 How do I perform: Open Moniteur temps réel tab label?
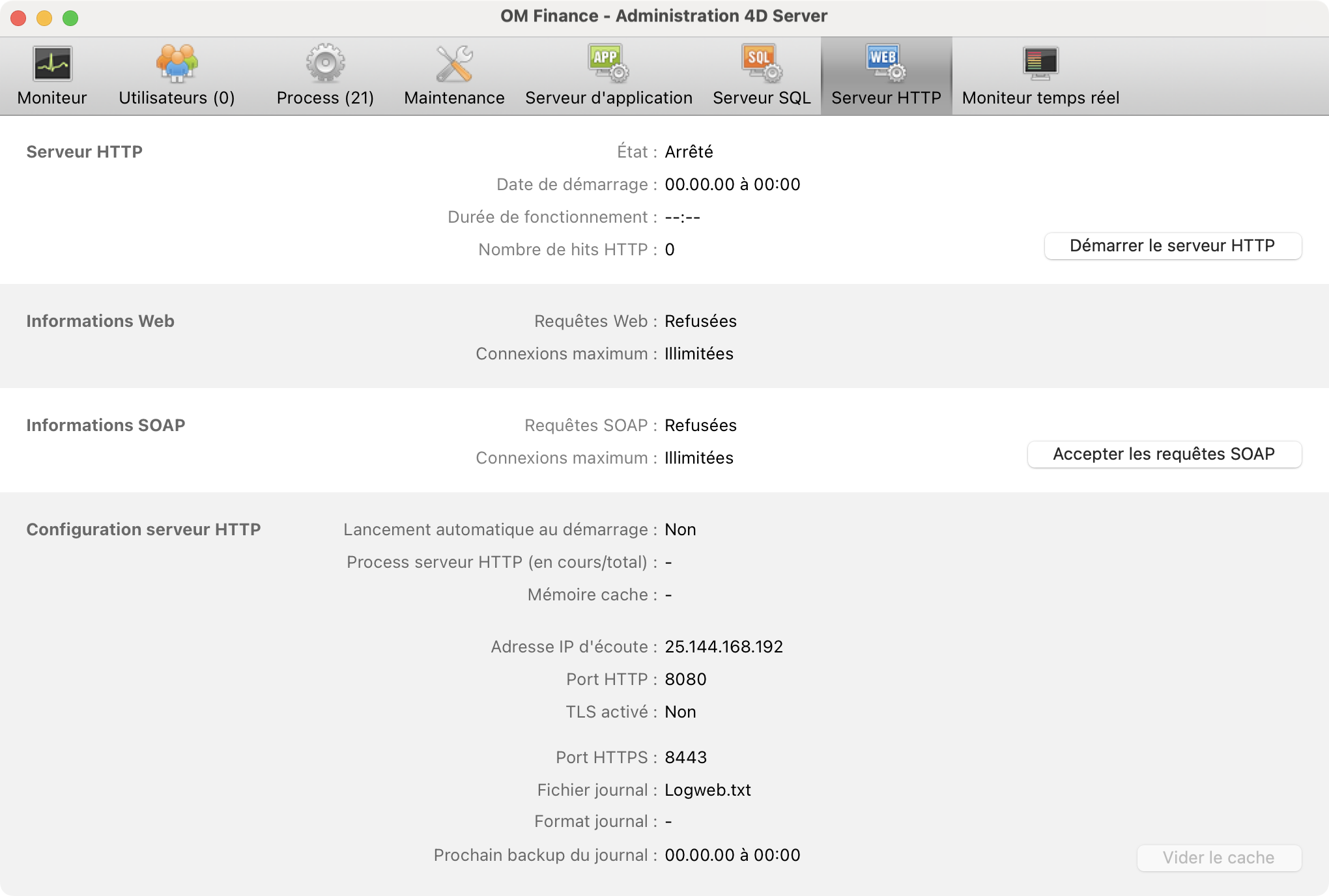1040,98
